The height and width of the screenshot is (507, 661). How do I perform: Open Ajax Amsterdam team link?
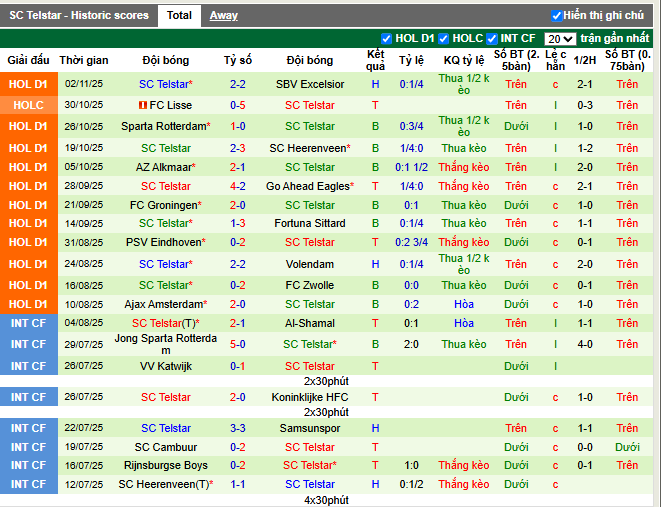coord(164,304)
